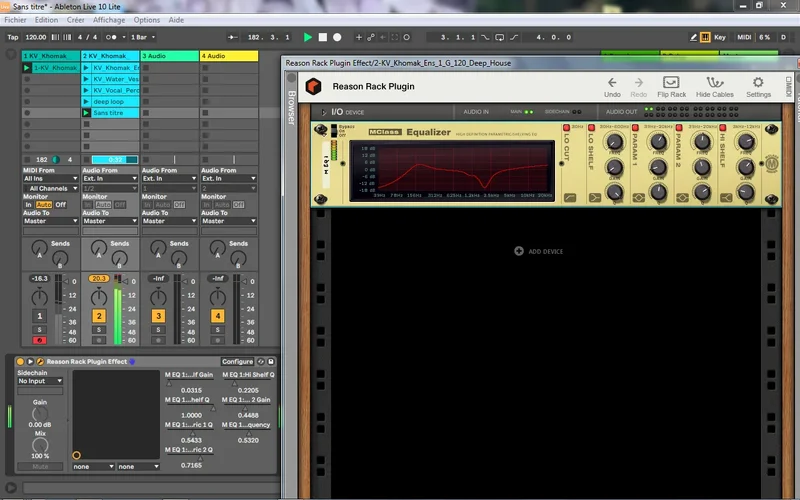The image size is (800, 500).
Task: Toggle track 2 activator button
Action: pyautogui.click(x=98, y=316)
